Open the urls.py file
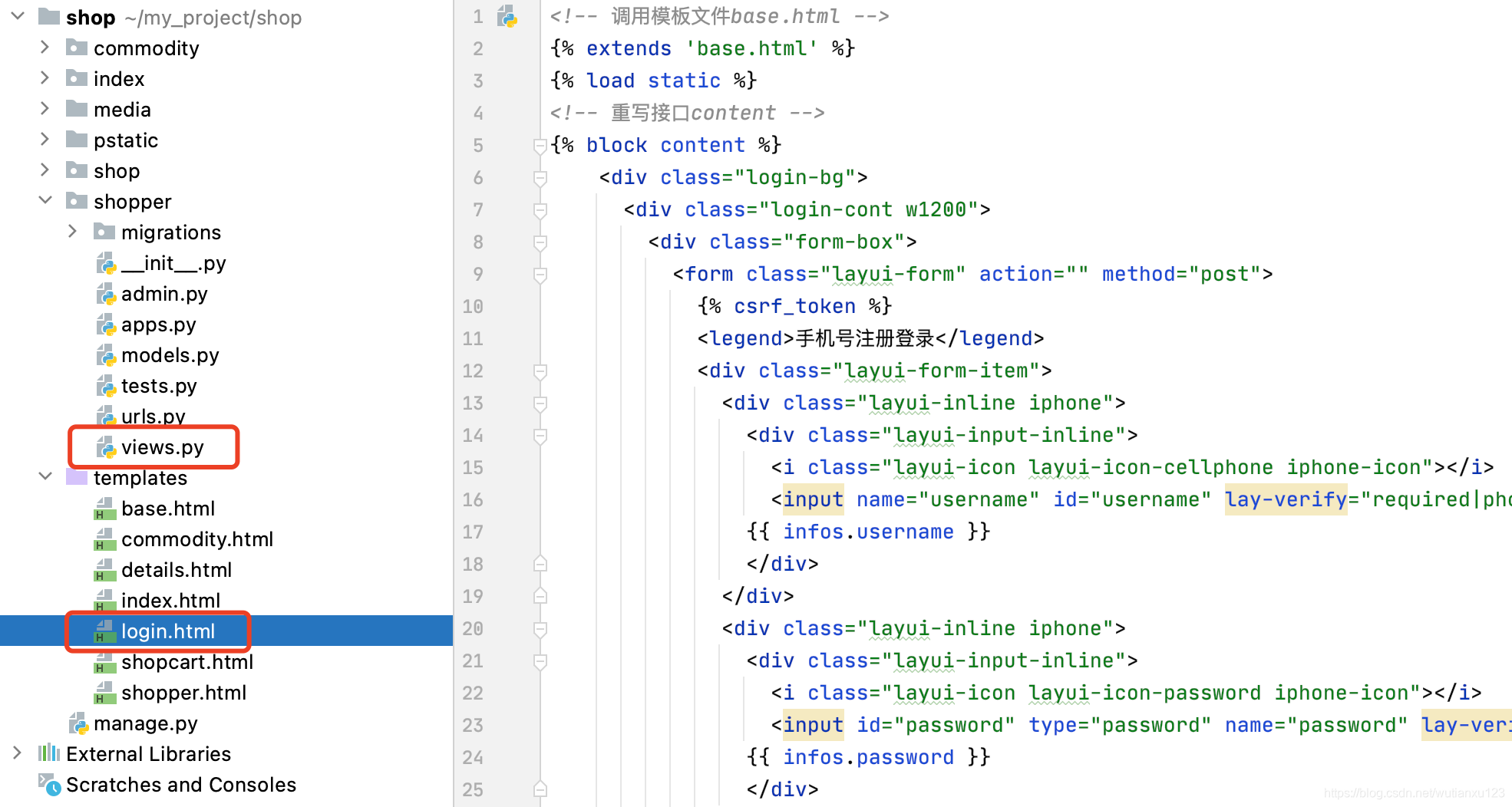The width and height of the screenshot is (1512, 807). [x=154, y=417]
